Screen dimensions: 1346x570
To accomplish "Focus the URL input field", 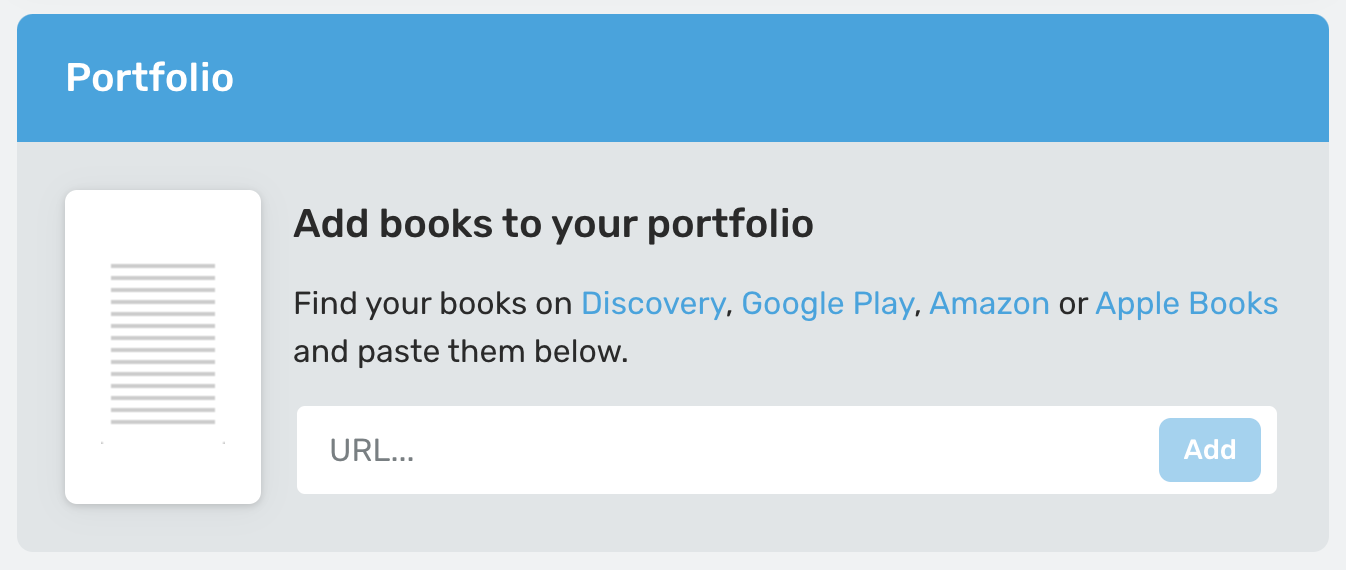I will coord(787,450).
